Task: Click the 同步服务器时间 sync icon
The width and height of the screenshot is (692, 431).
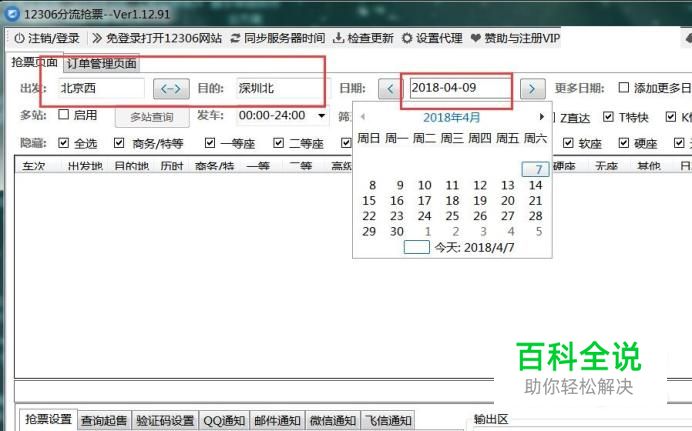Action: pyautogui.click(x=236, y=38)
